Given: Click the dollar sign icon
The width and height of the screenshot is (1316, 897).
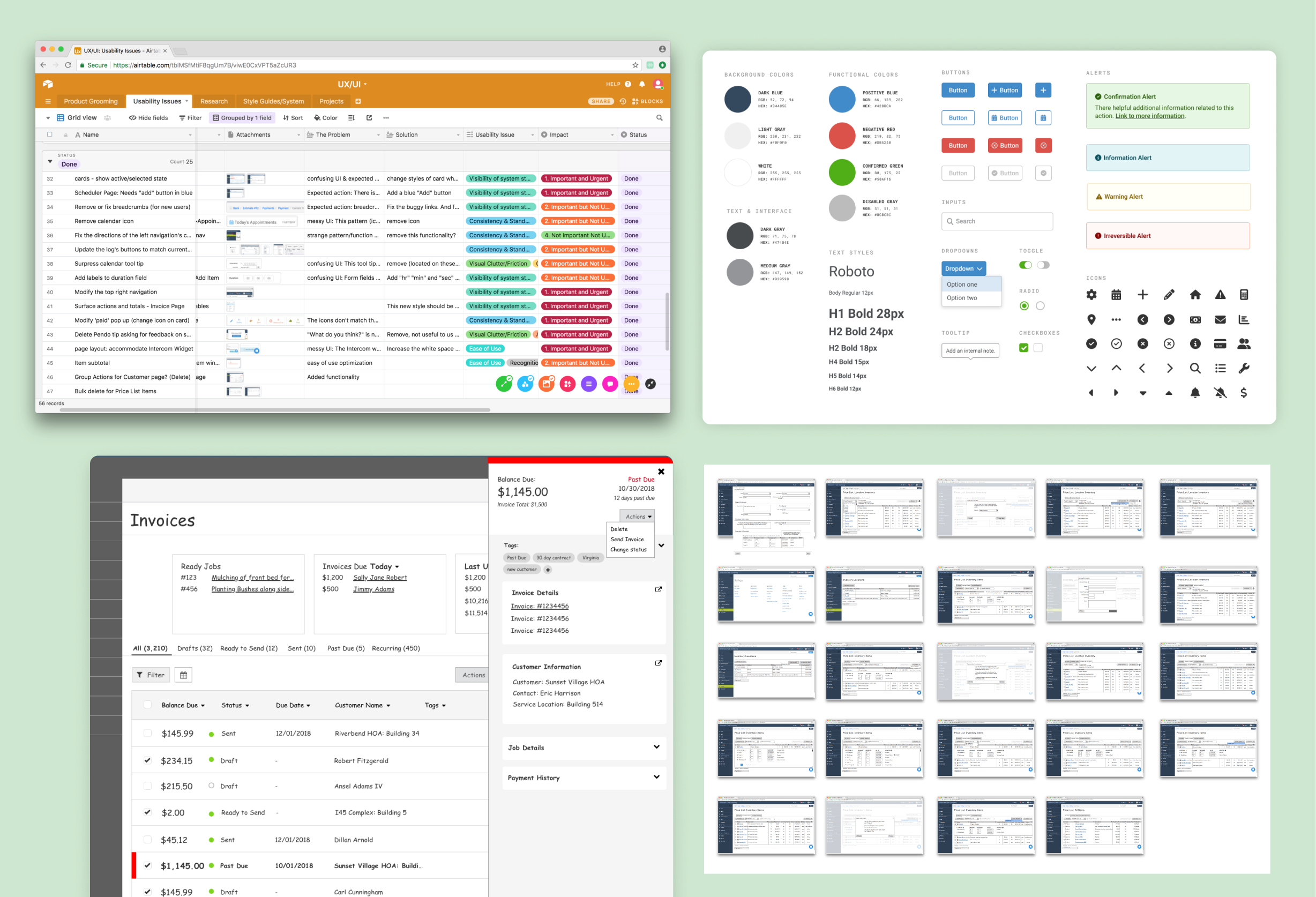Looking at the screenshot, I should tap(1243, 392).
